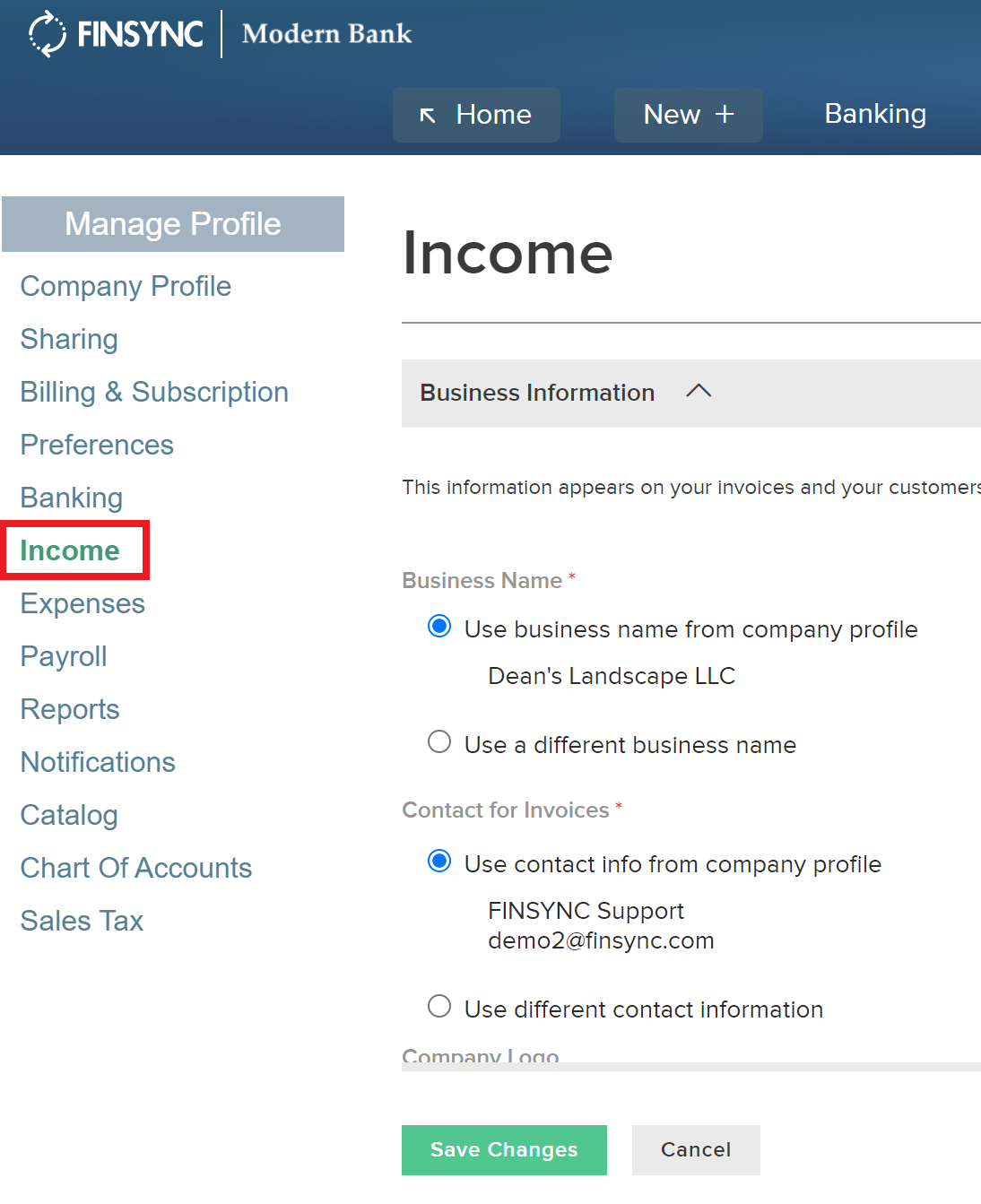Go to Billing & Subscription
The width and height of the screenshot is (981, 1204).
(153, 392)
